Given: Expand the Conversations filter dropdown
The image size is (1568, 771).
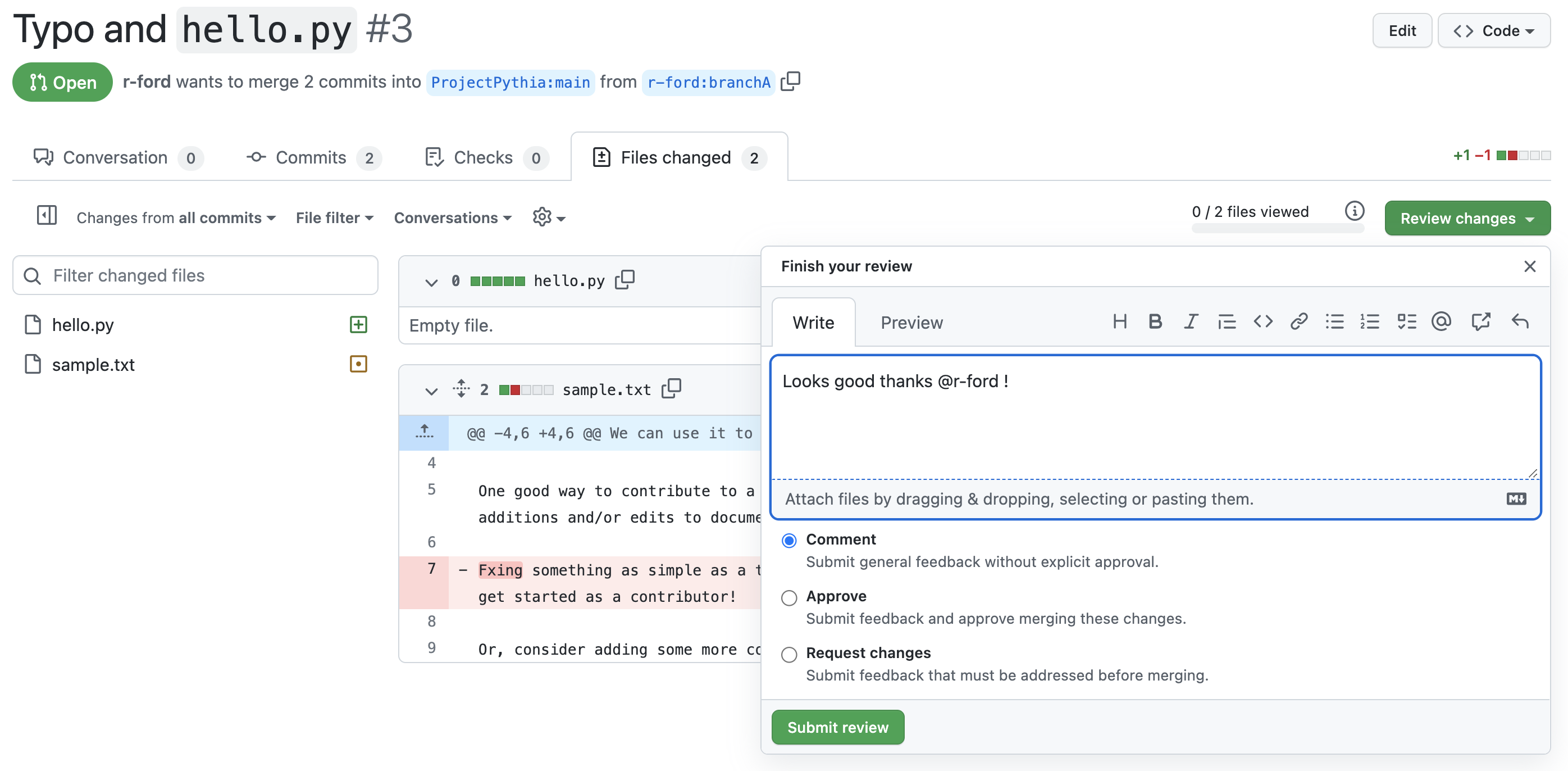Looking at the screenshot, I should [x=452, y=217].
